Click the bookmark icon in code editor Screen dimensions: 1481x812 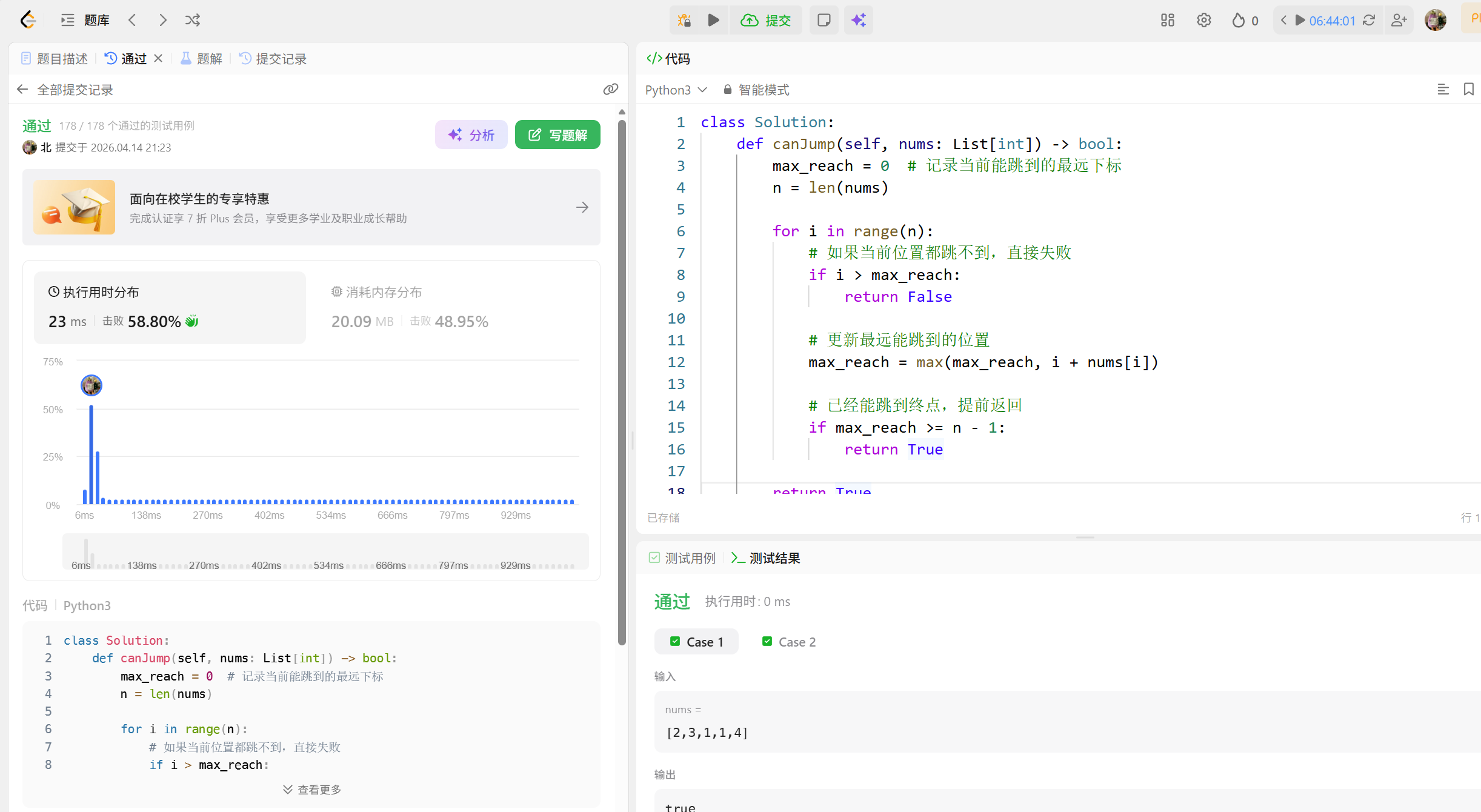pyautogui.click(x=1468, y=89)
